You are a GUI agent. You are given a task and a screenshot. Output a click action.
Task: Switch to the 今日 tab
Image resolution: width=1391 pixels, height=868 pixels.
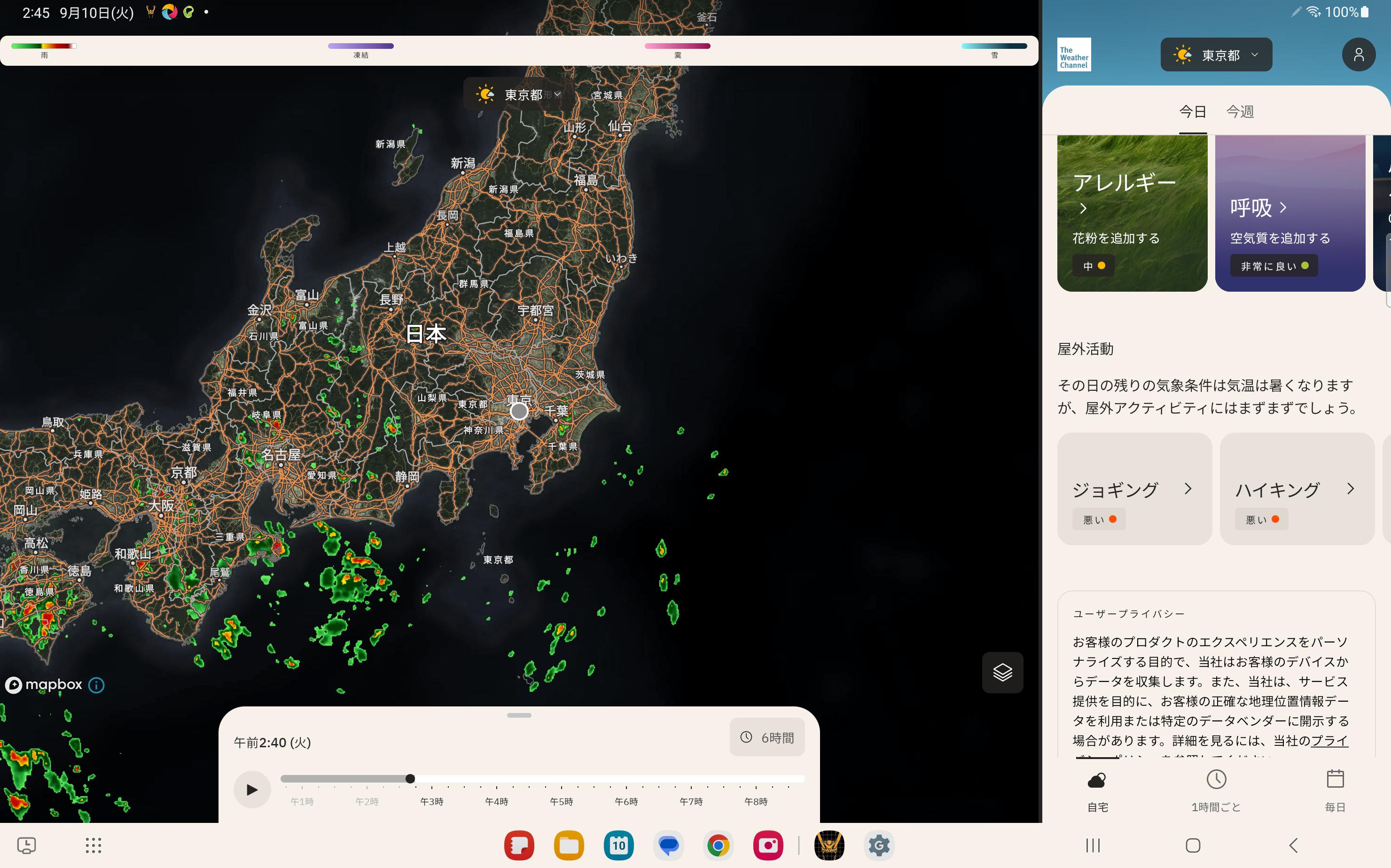1192,111
